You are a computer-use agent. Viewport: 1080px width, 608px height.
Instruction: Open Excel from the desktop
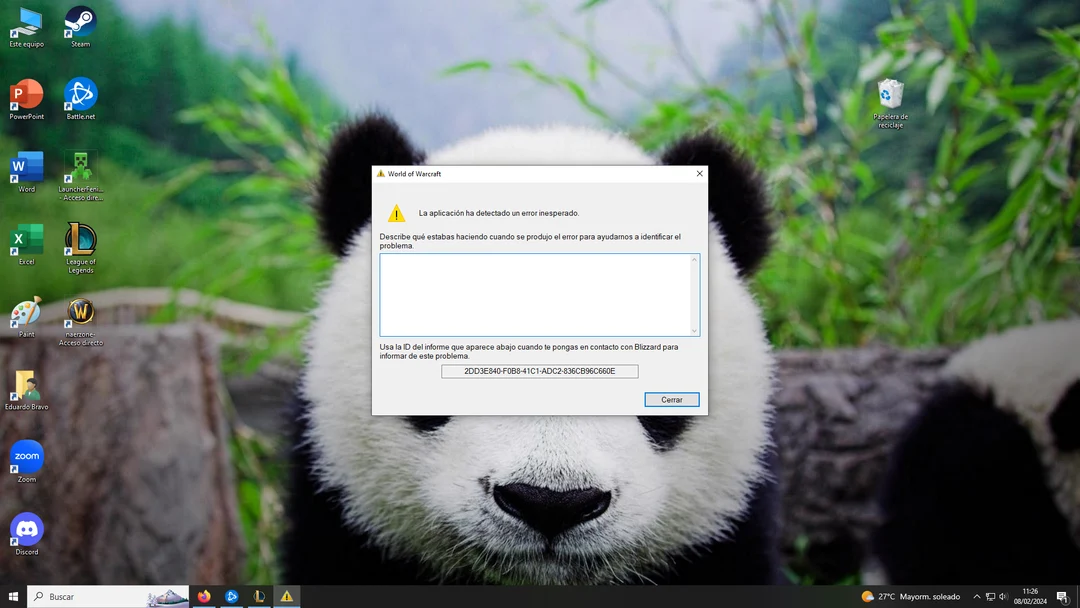coord(25,240)
